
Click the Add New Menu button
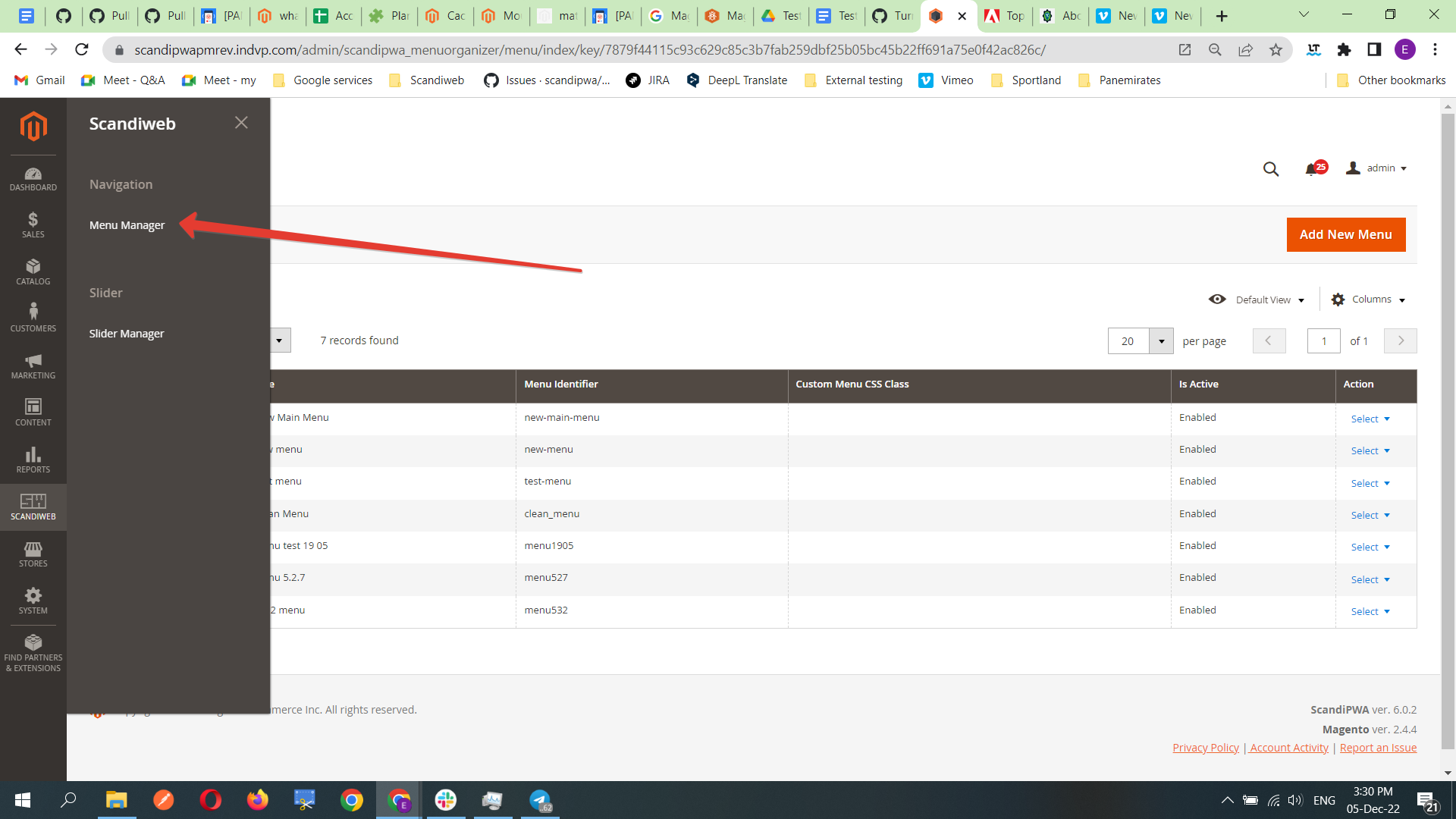pyautogui.click(x=1345, y=234)
